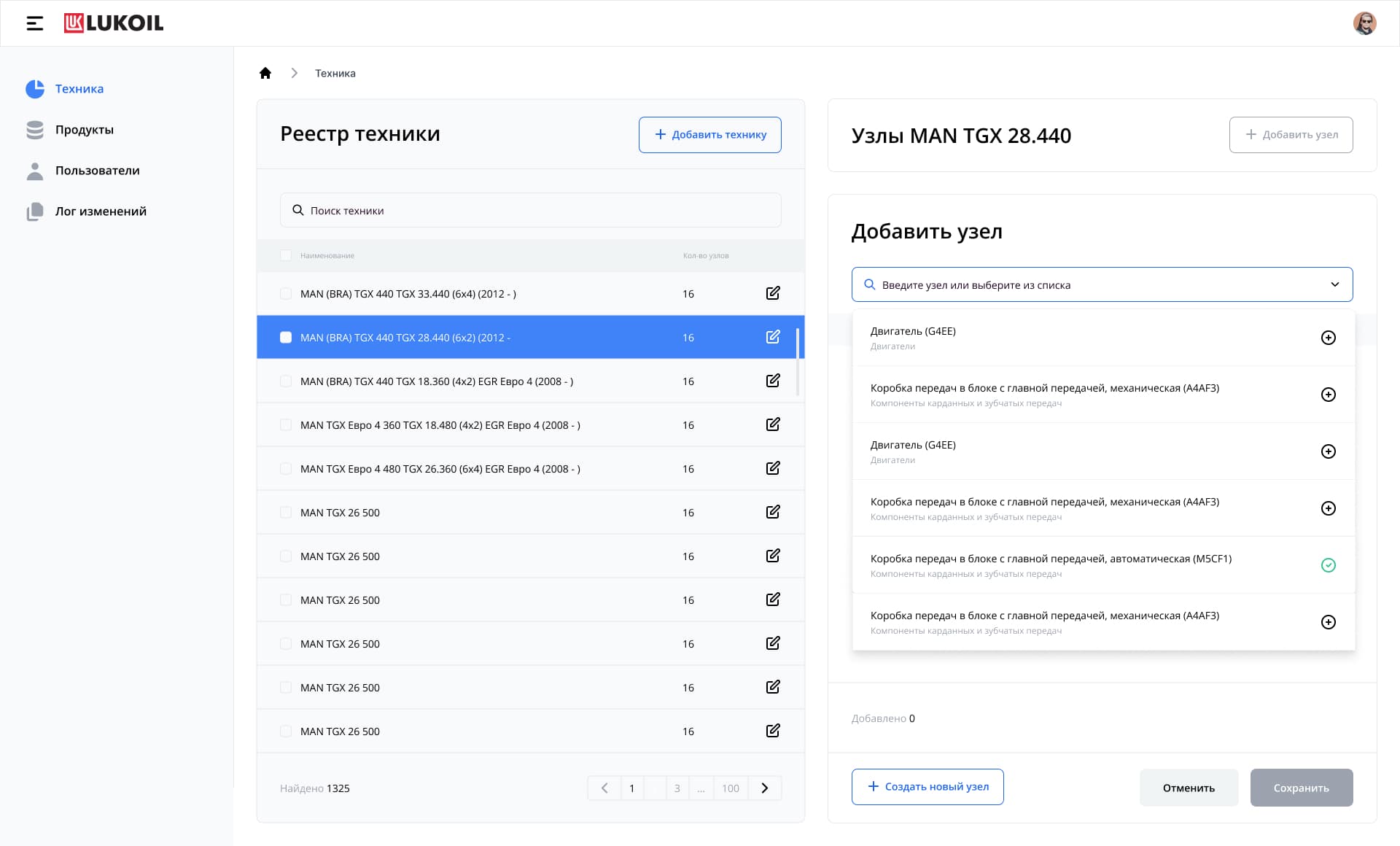Viewport: 1400px width, 846px height.
Task: Click Найдено 1325 text
Action: (315, 788)
